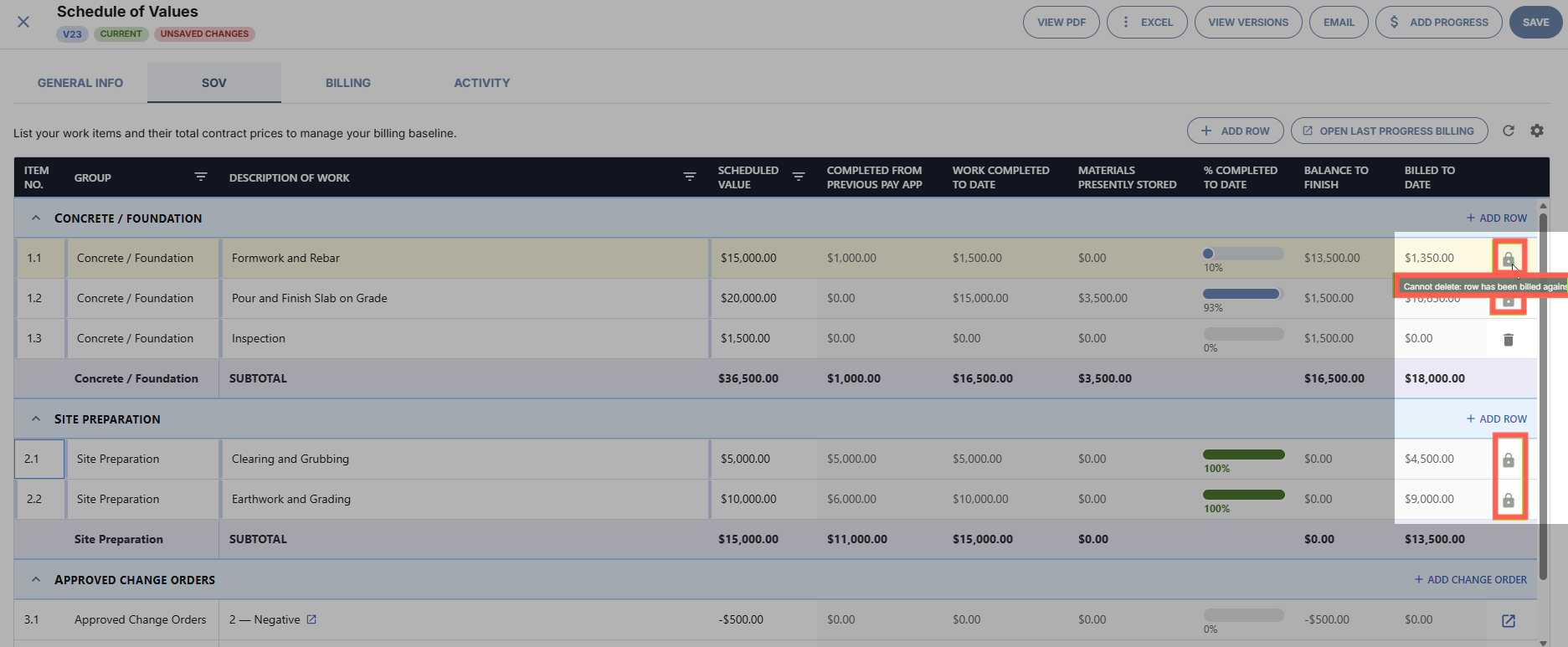Filter the Scheduled Value column
This screenshot has width=1568, height=647.
tap(799, 177)
